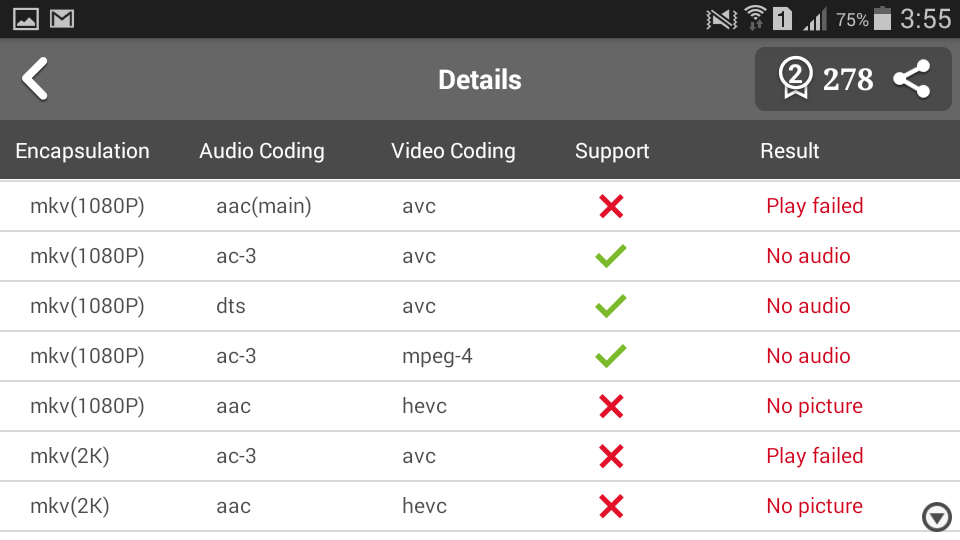Tap "No audio" result in the dts row

coord(808,306)
